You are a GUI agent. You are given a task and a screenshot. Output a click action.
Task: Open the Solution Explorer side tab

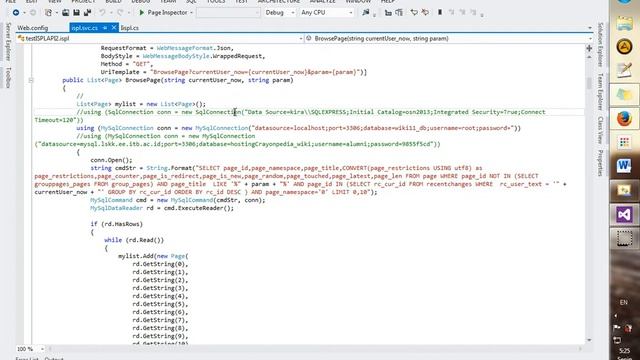pyautogui.click(x=600, y=44)
